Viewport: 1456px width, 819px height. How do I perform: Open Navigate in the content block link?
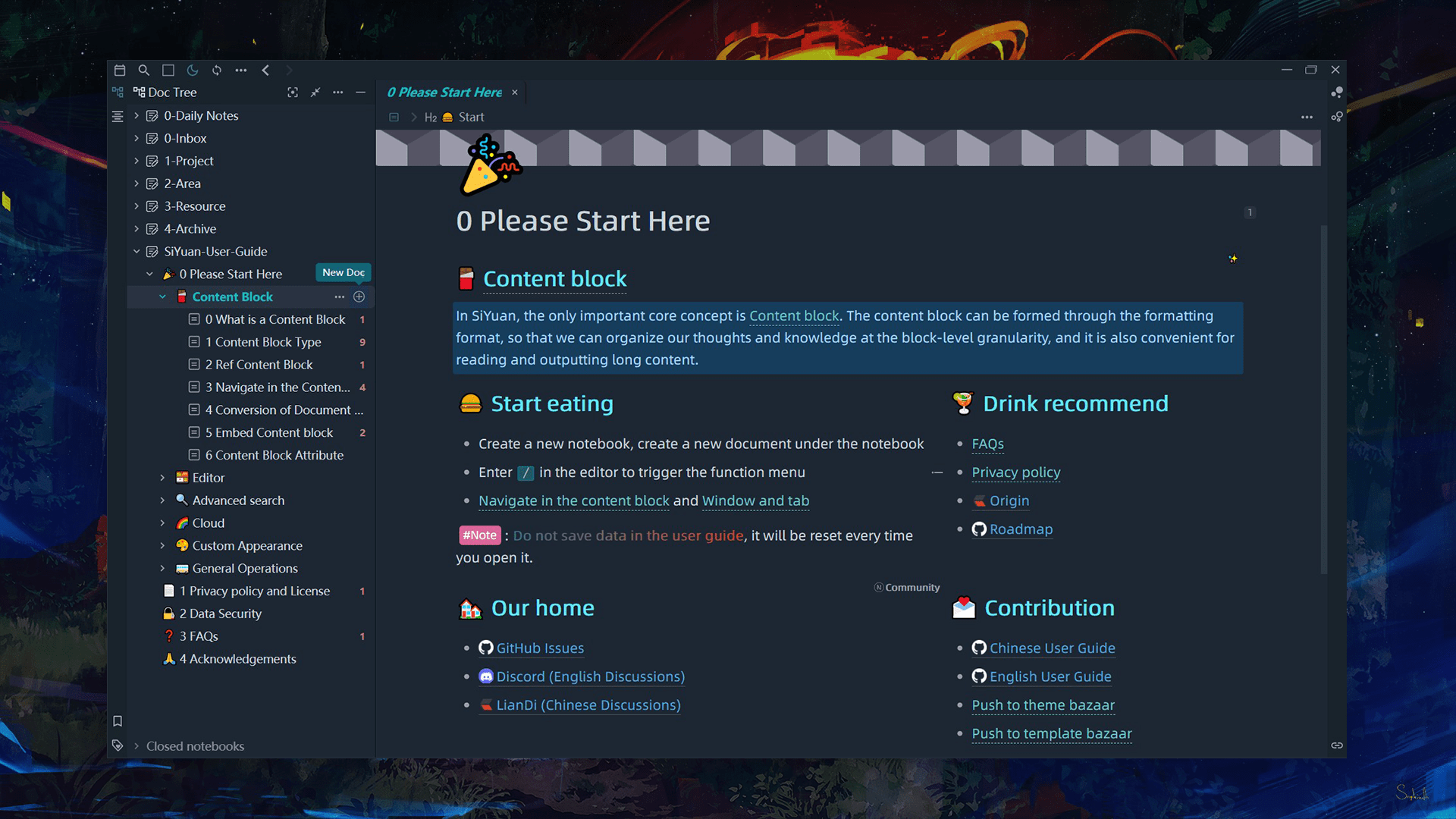(574, 501)
